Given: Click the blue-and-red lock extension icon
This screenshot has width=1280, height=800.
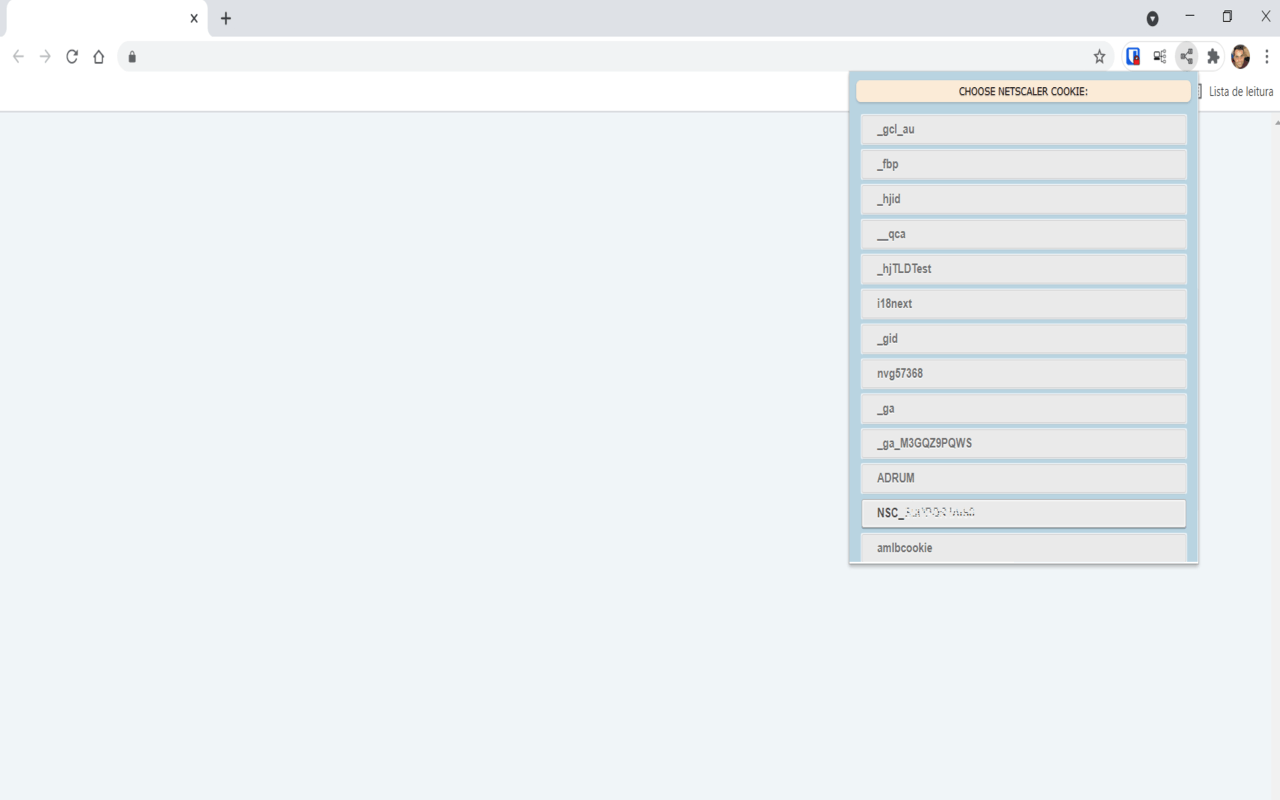Looking at the screenshot, I should (x=1133, y=56).
